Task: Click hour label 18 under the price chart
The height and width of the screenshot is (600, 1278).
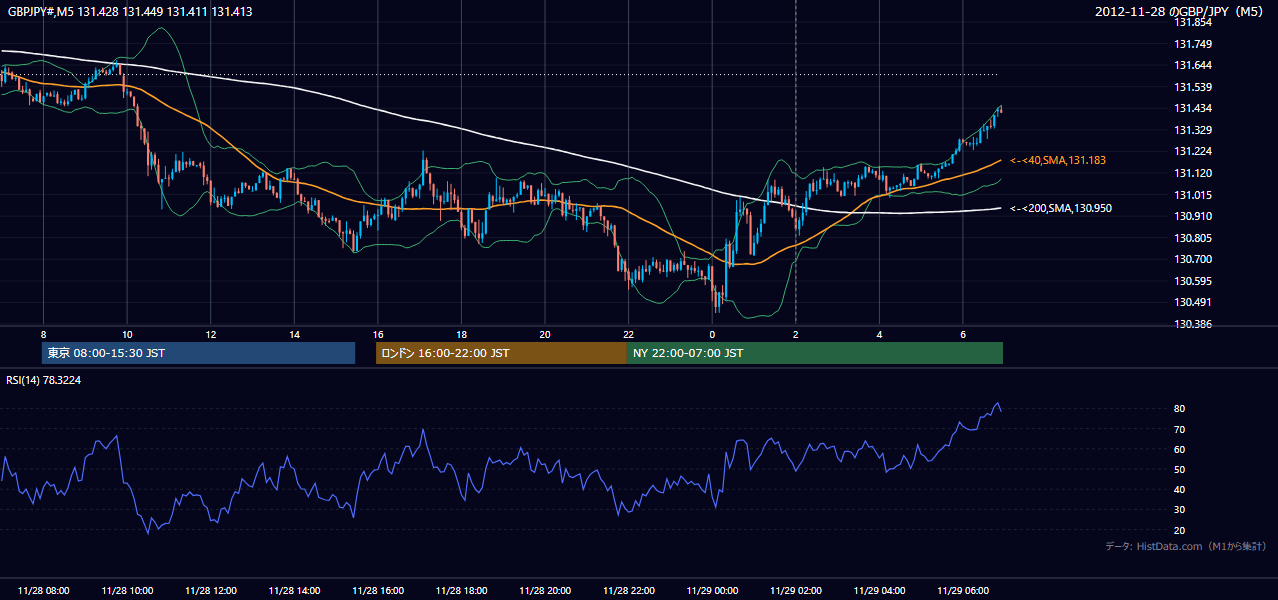Action: pyautogui.click(x=461, y=334)
